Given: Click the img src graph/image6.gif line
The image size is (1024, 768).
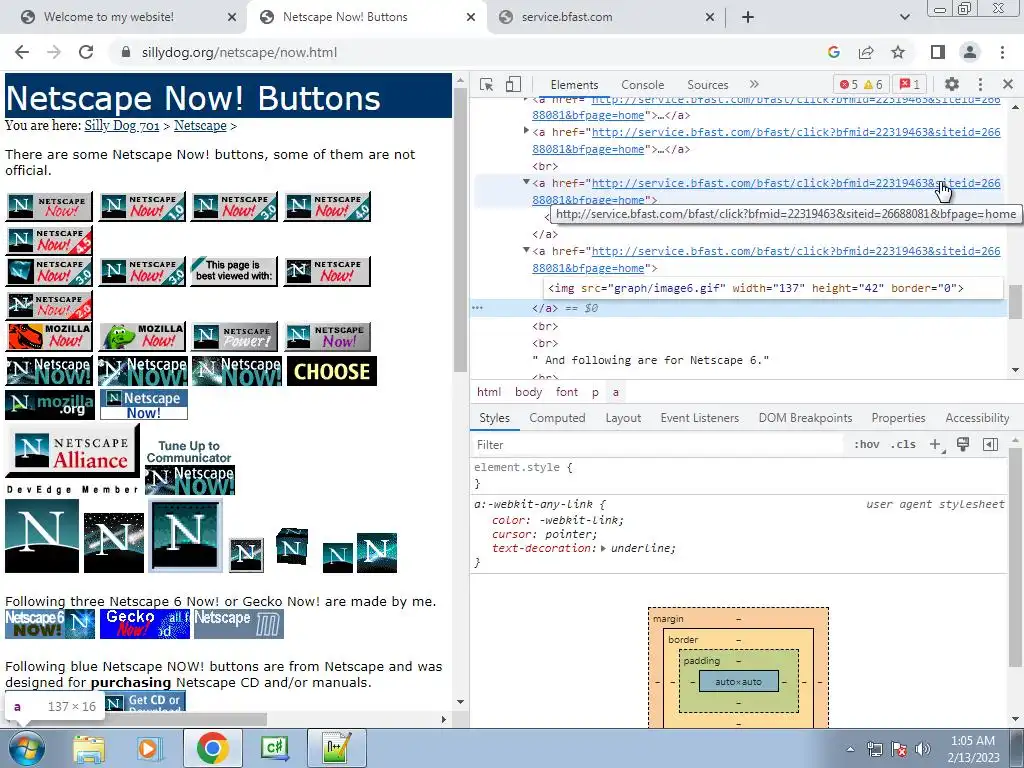Looking at the screenshot, I should tap(756, 288).
